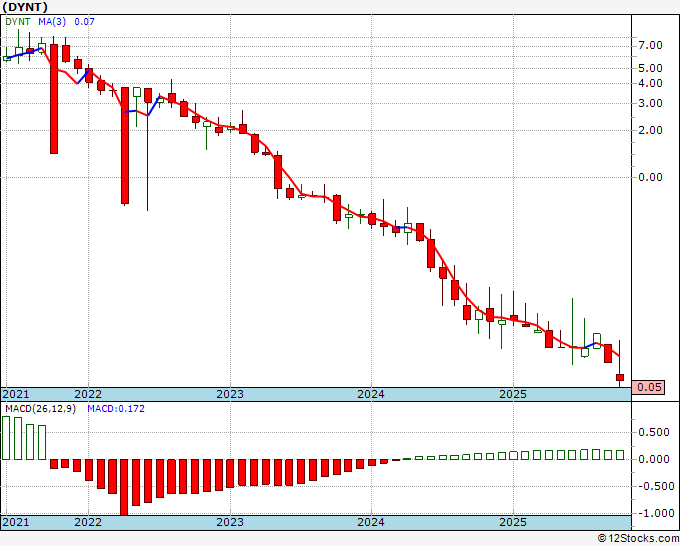The height and width of the screenshot is (546, 680).
Task: Click the MACD:0.172 value label
Action: pos(116,409)
